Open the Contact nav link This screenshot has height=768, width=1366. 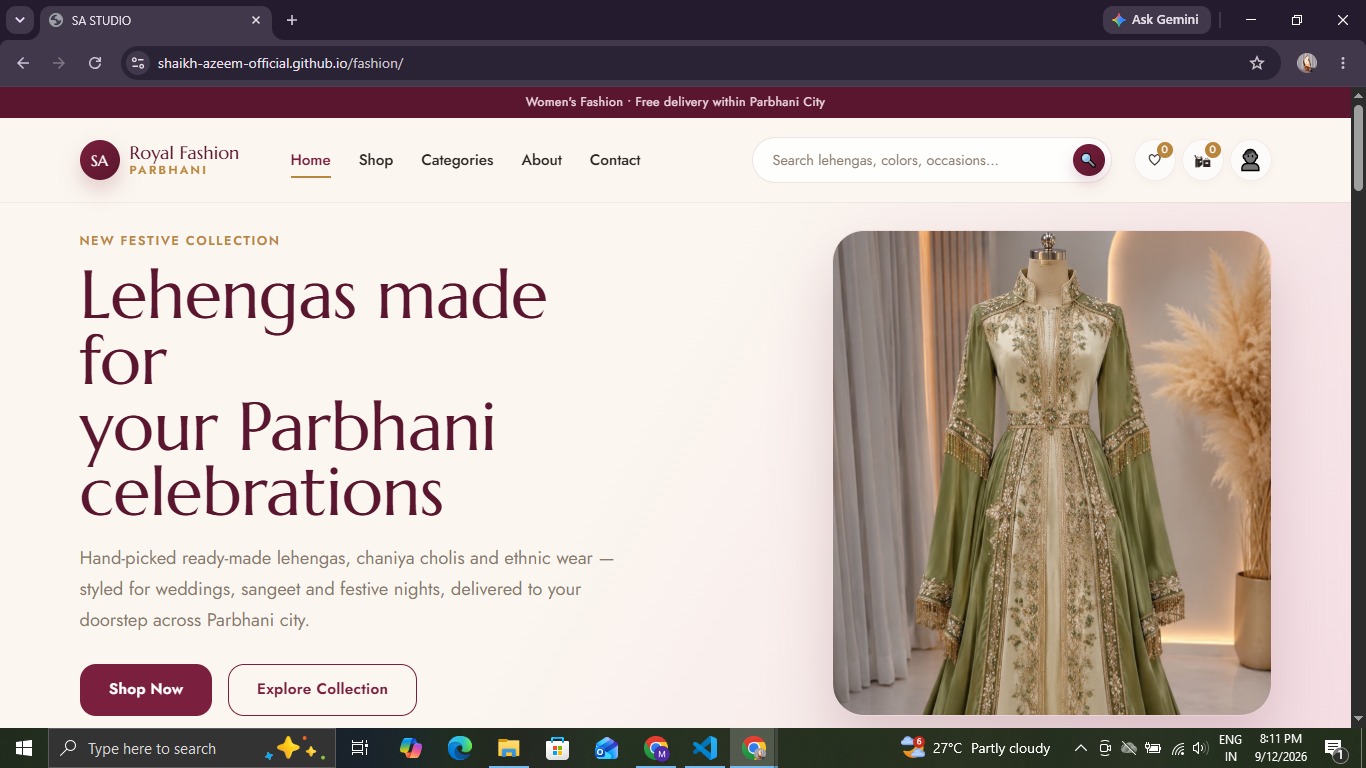(615, 160)
